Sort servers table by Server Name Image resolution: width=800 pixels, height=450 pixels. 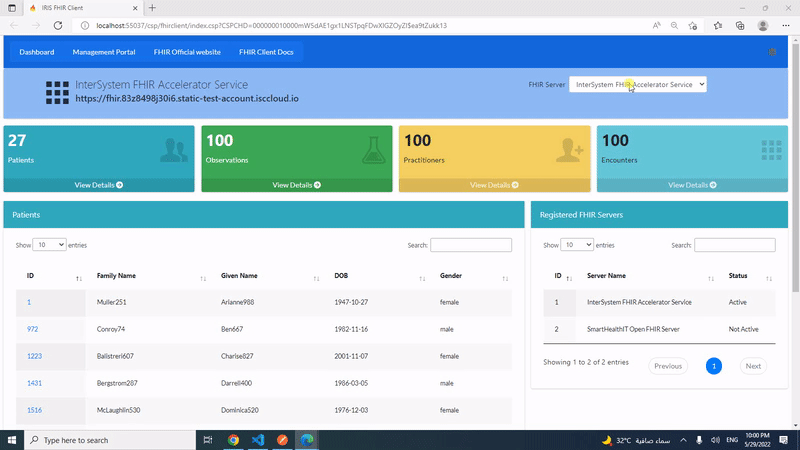point(643,276)
